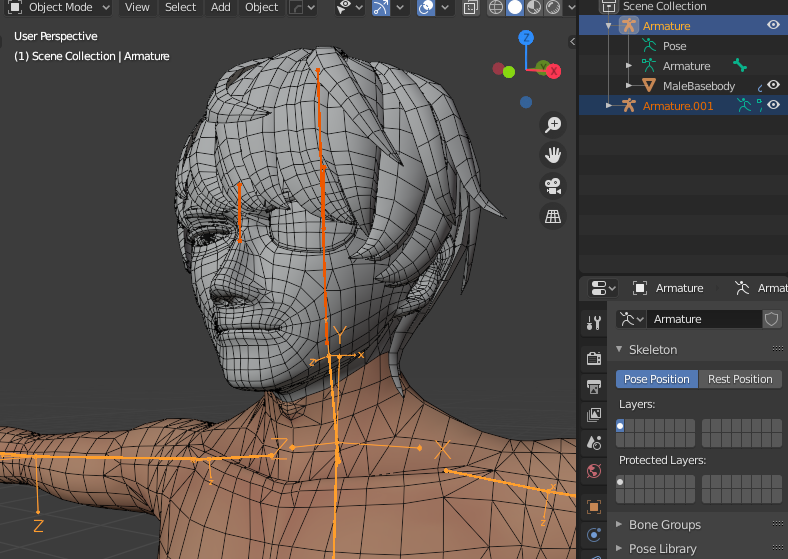Open the Output properties printer icon
Screen dimensions: 788x559
594,386
